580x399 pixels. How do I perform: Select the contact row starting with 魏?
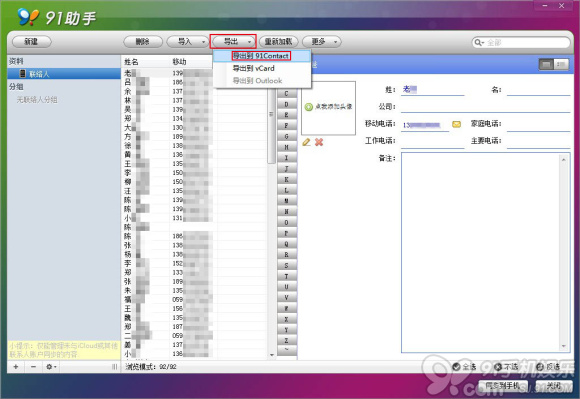(x=194, y=318)
